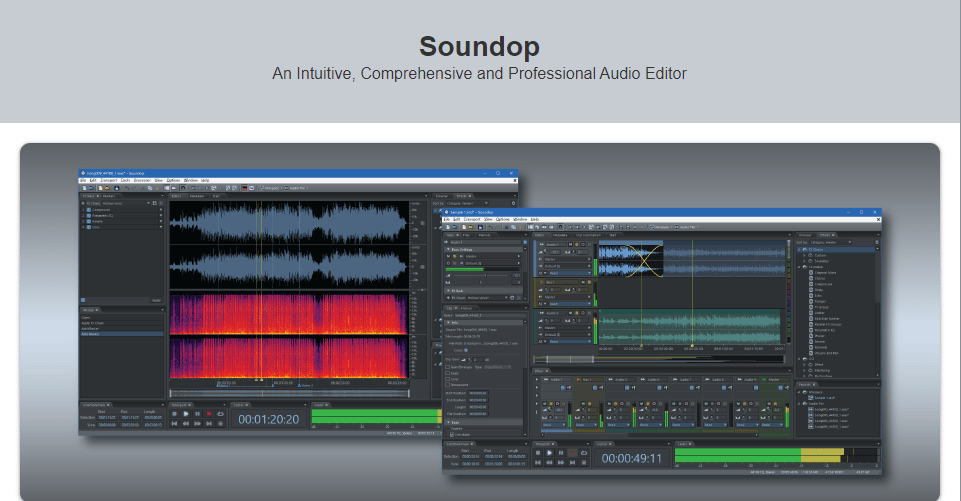Open the Audio 1 track automation Read dropdown

[x=570, y=273]
